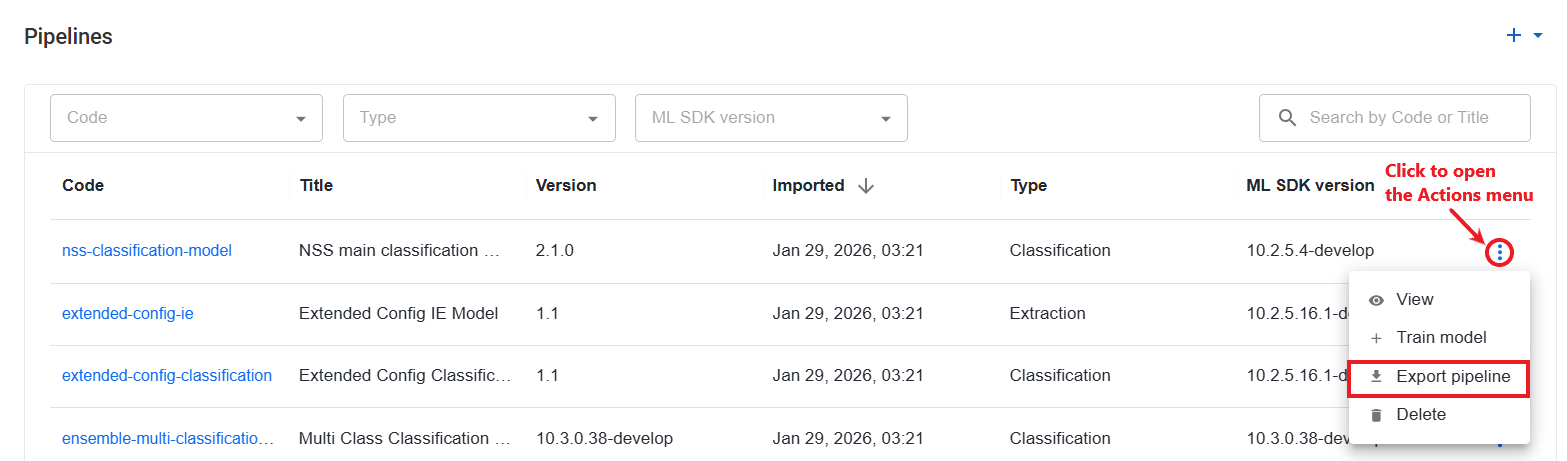Open the nss-classification-model pipeline link

(x=147, y=251)
